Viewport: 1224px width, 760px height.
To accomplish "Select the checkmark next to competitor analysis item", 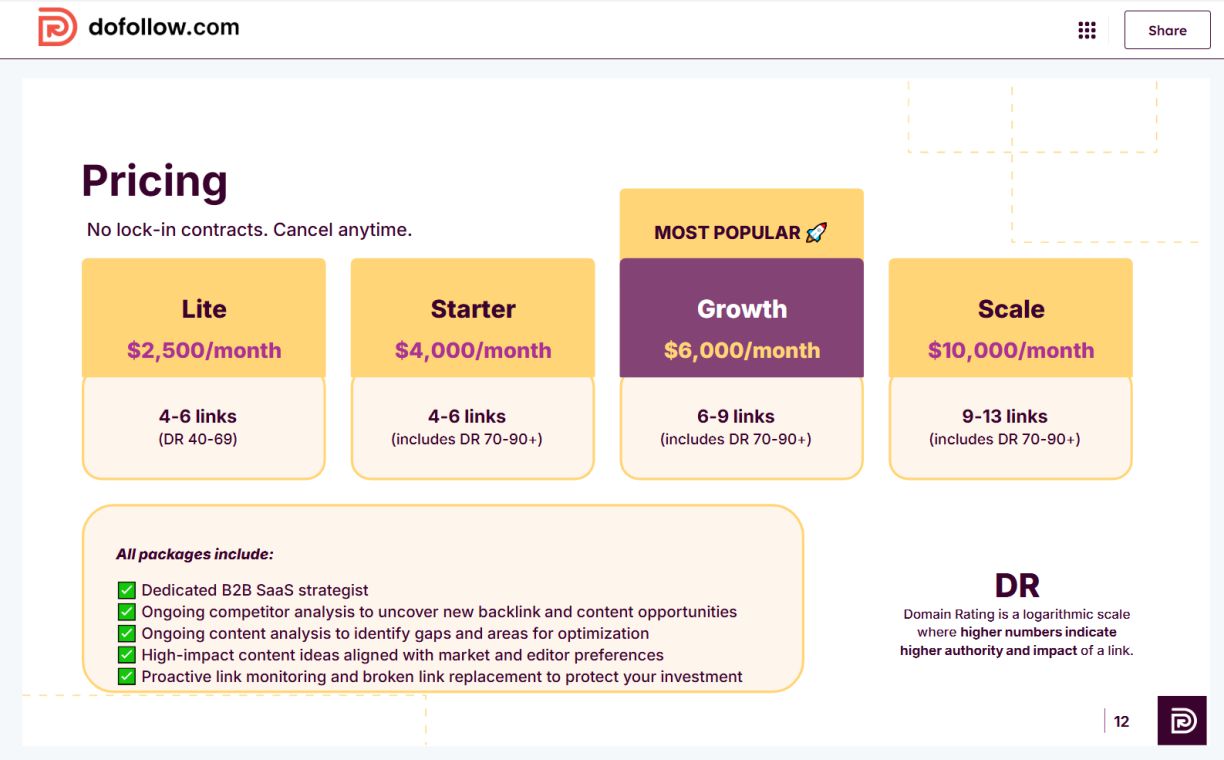I will tap(126, 611).
